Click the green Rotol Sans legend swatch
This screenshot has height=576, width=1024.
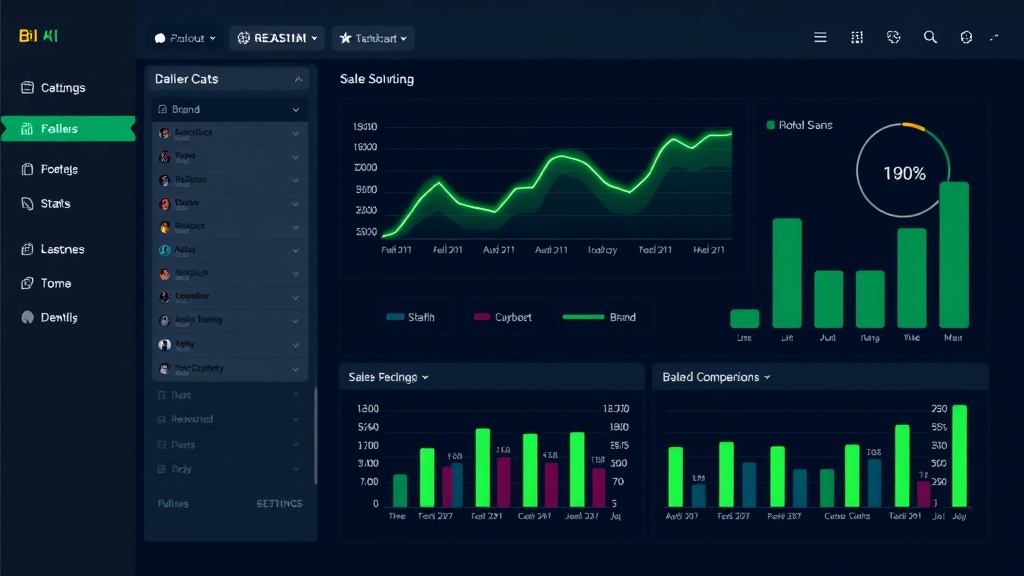pos(771,125)
